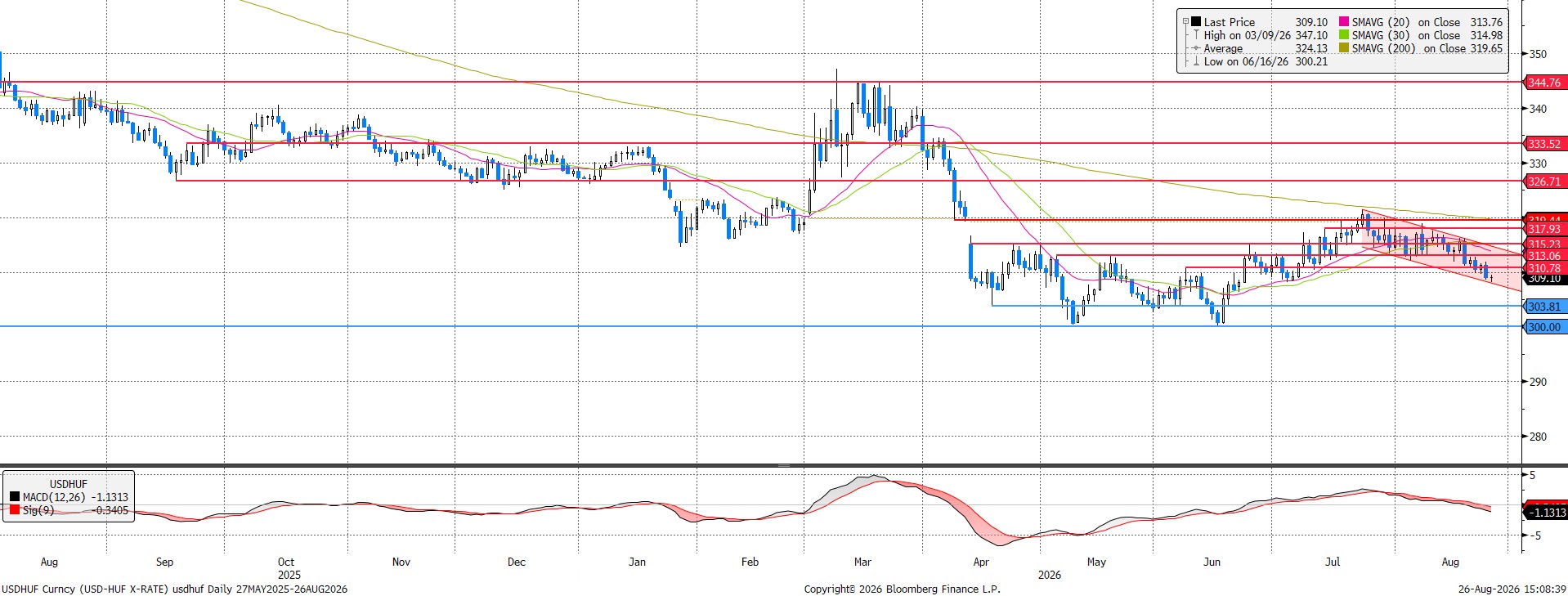This screenshot has width=1568, height=596.
Task: Click the blue 300.00 support label
Action: (1544, 327)
